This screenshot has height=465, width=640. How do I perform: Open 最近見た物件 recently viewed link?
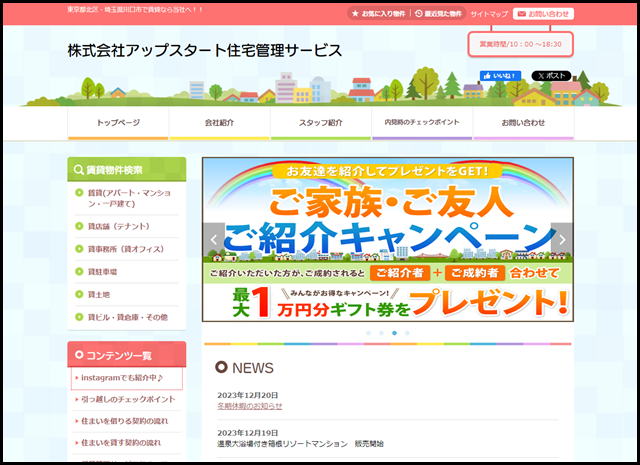(438, 13)
